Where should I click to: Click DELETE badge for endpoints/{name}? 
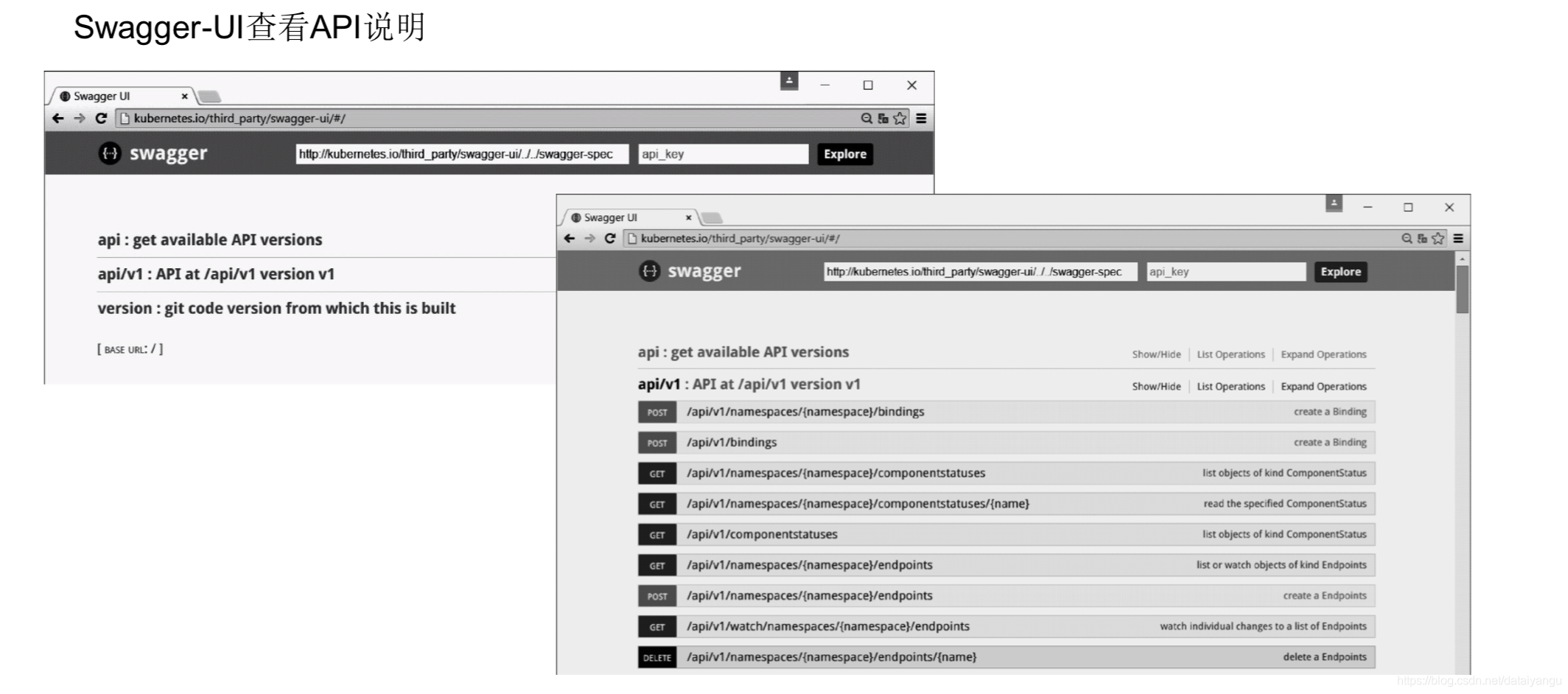point(657,658)
